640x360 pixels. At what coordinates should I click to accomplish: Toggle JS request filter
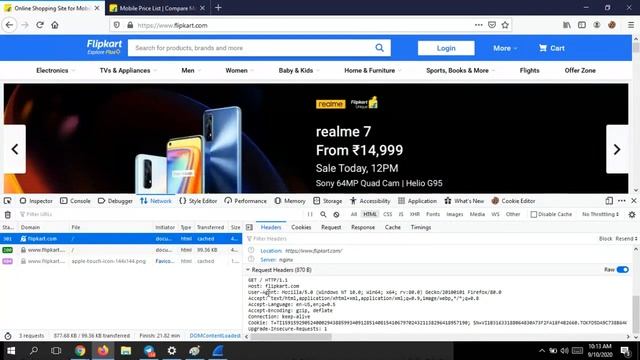point(401,214)
